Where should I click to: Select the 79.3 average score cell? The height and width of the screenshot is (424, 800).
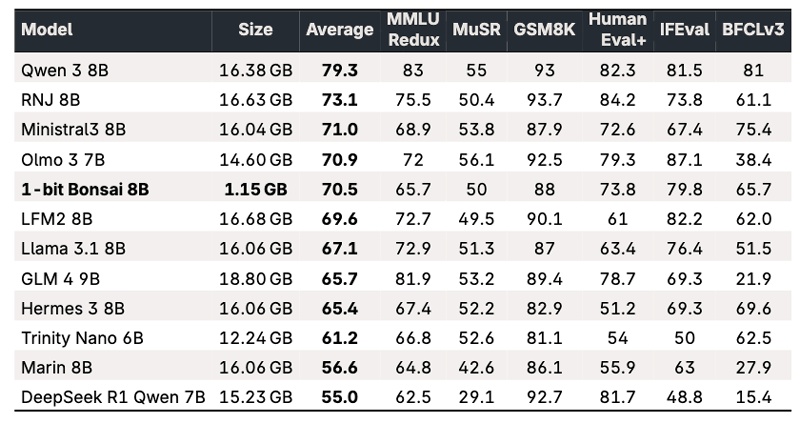click(340, 70)
